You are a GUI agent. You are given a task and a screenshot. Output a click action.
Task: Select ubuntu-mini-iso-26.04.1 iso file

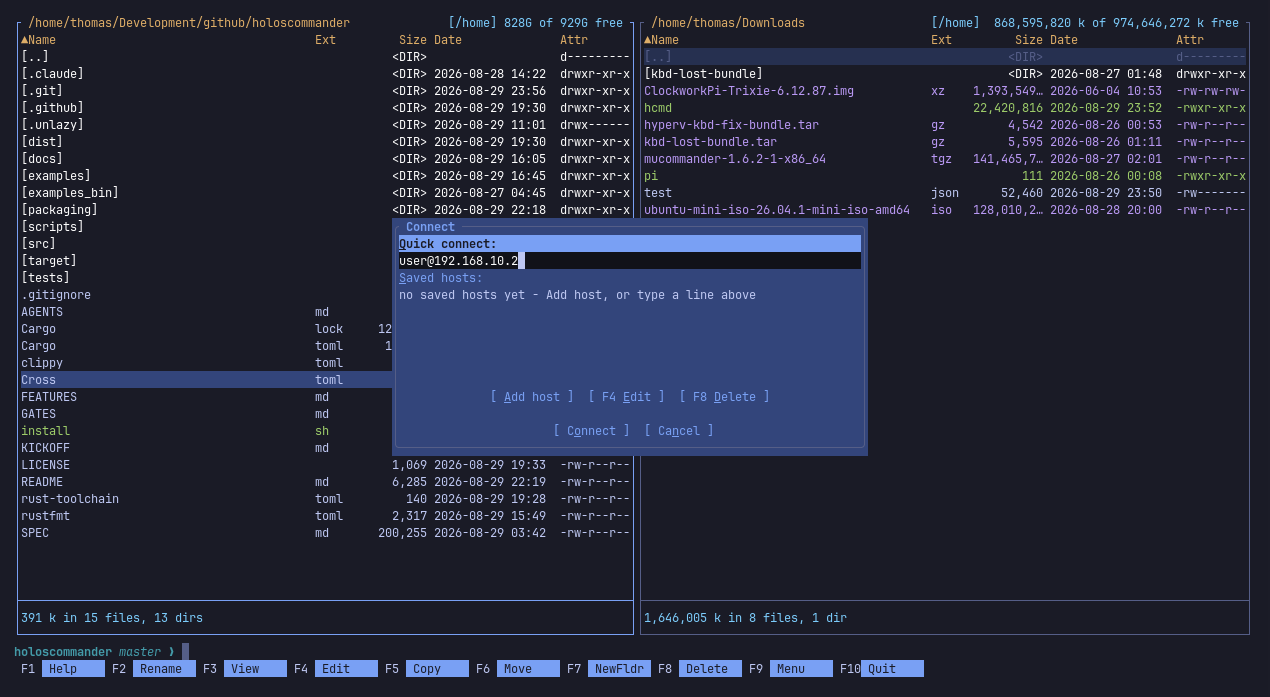coord(945,210)
